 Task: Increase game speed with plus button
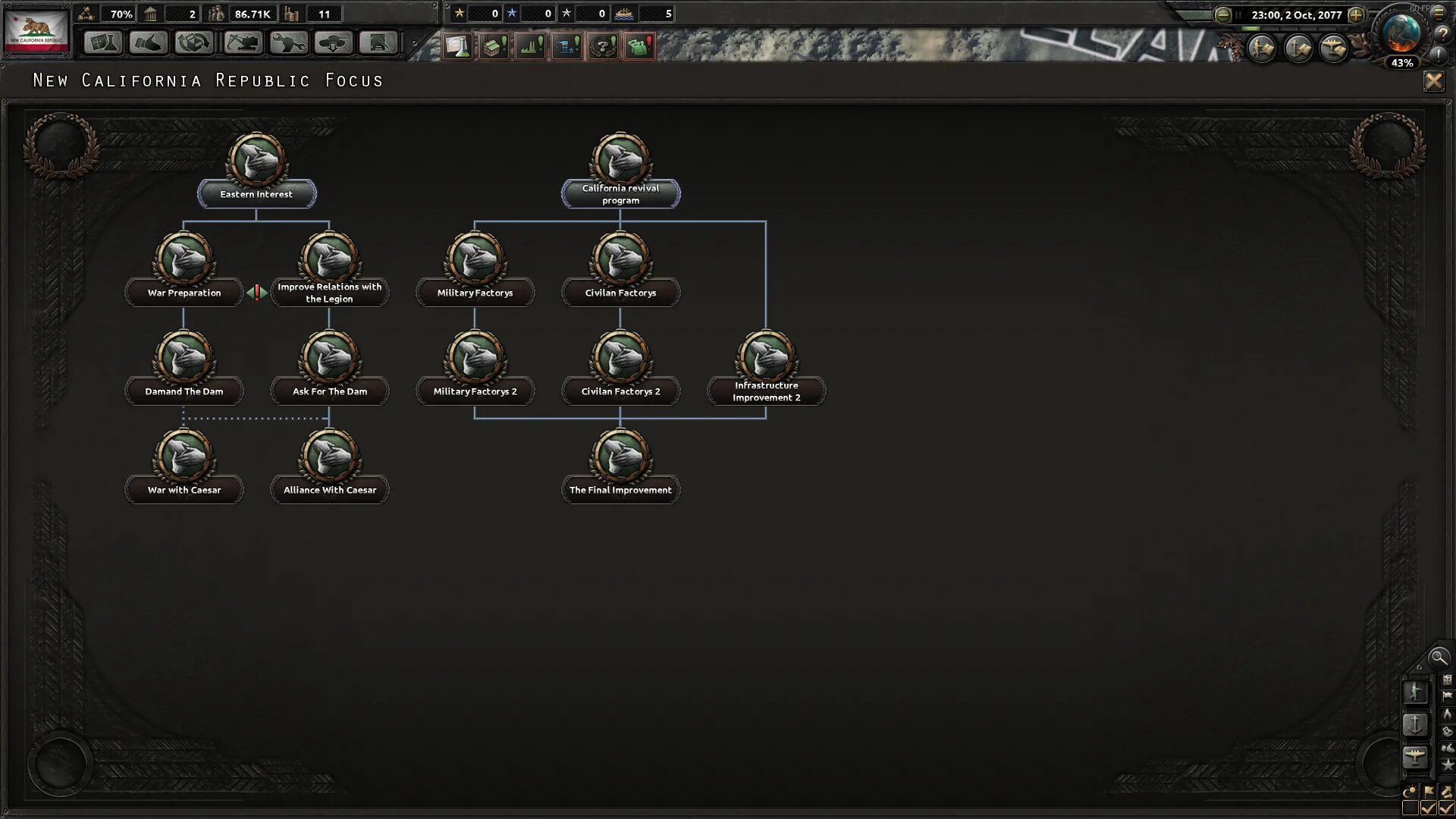point(1356,14)
